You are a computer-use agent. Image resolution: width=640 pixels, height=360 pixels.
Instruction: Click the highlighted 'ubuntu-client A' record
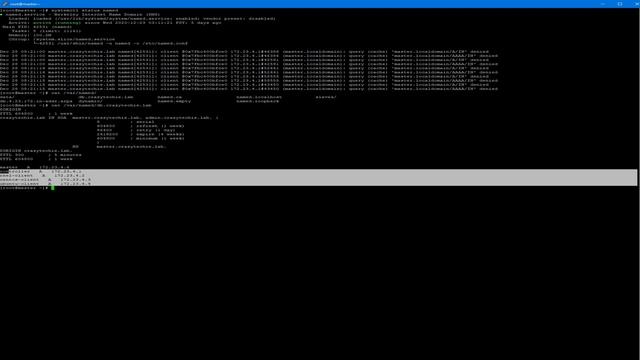click(45, 184)
